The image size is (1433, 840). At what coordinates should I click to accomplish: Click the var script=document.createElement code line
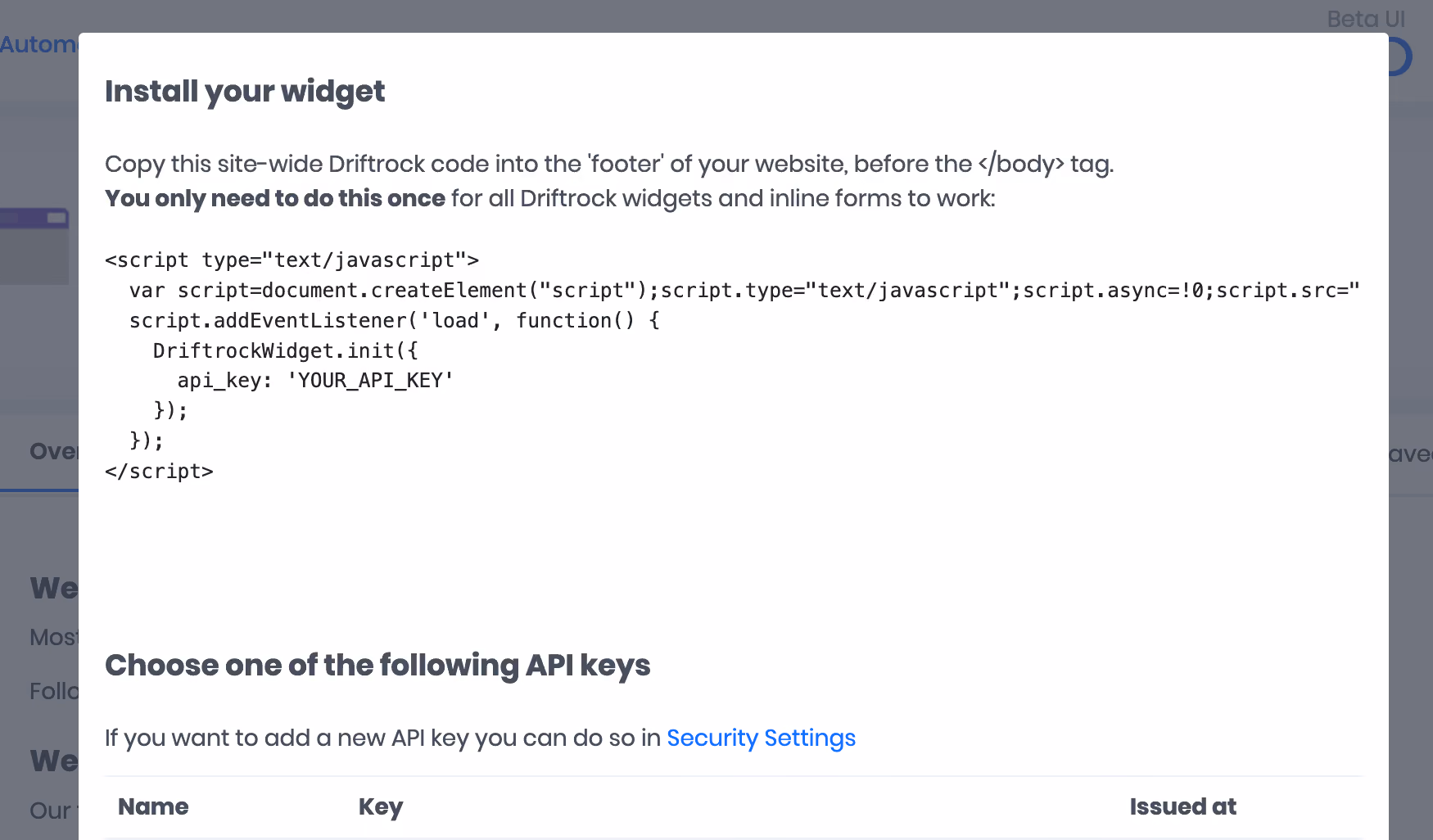pyautogui.click(x=744, y=291)
